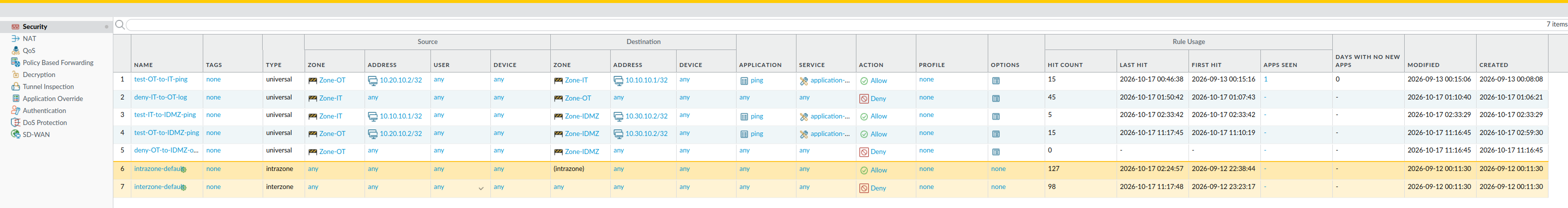Click the (intrazone) destination zone cell
1568x208 pixels.
tap(568, 169)
